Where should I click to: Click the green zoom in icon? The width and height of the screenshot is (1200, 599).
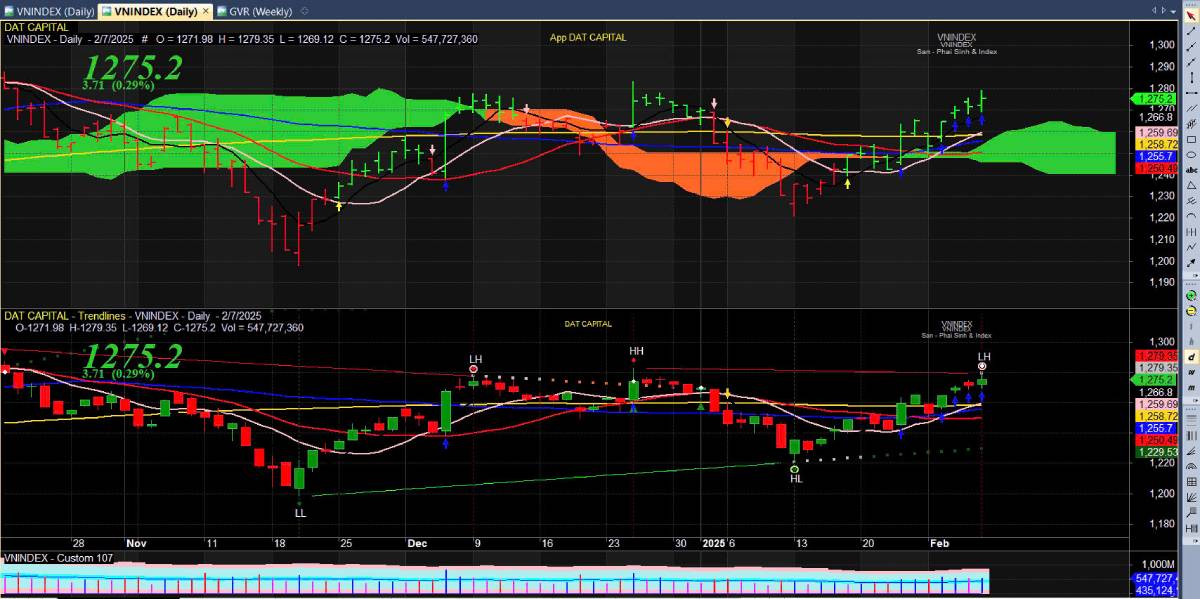click(1191, 295)
